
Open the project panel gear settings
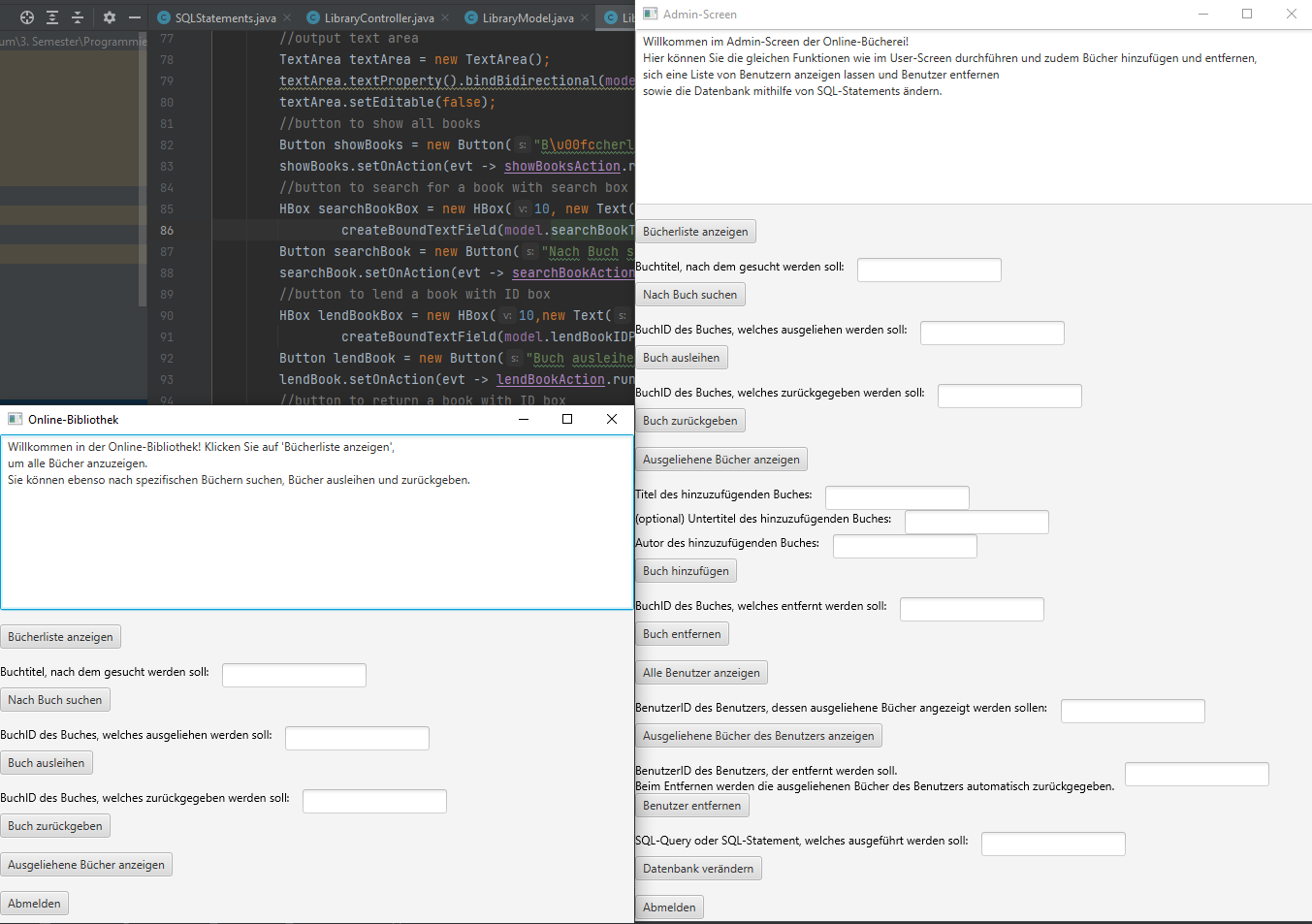coord(110,17)
